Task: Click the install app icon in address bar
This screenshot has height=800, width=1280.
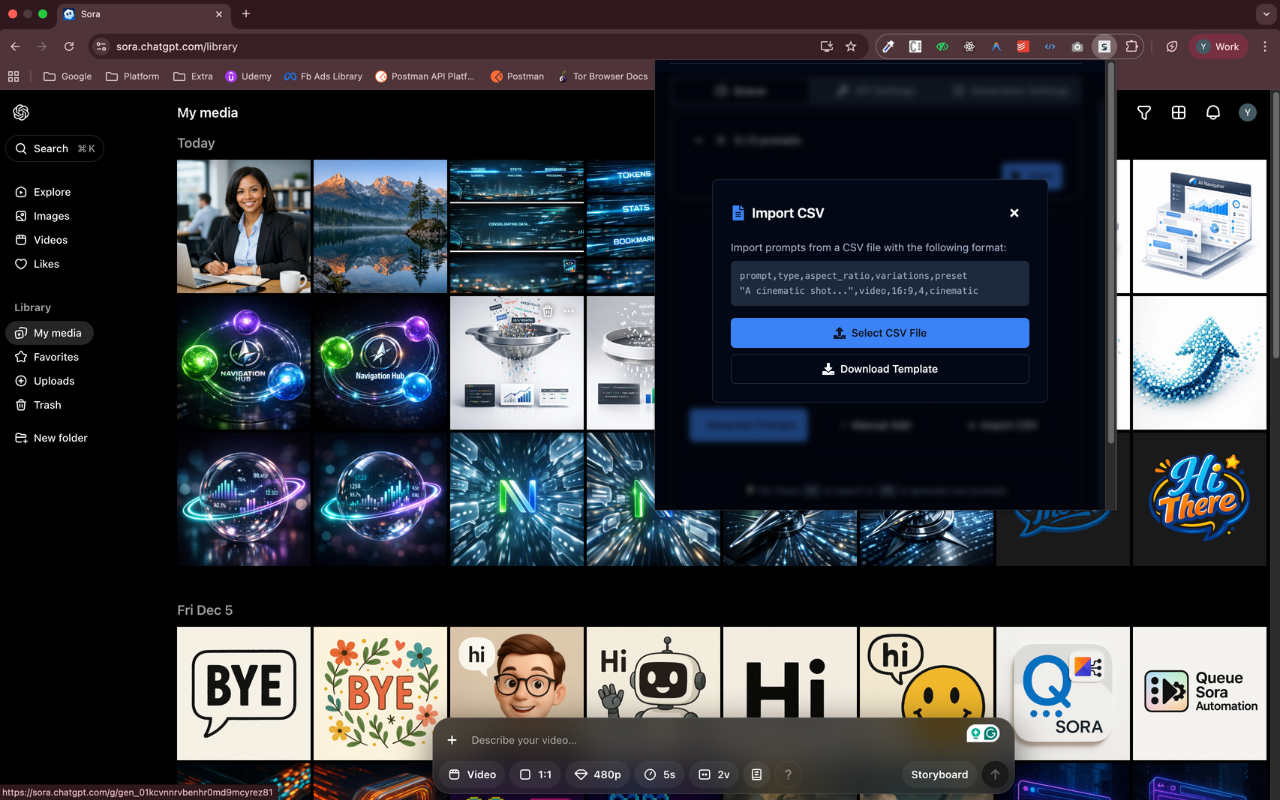Action: [x=827, y=46]
